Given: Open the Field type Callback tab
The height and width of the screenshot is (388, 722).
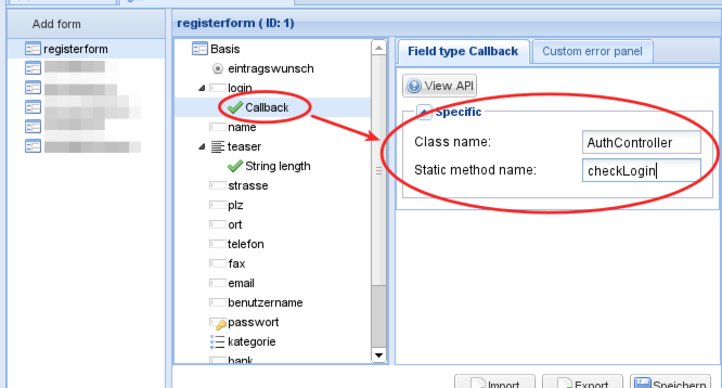Looking at the screenshot, I should point(463,51).
